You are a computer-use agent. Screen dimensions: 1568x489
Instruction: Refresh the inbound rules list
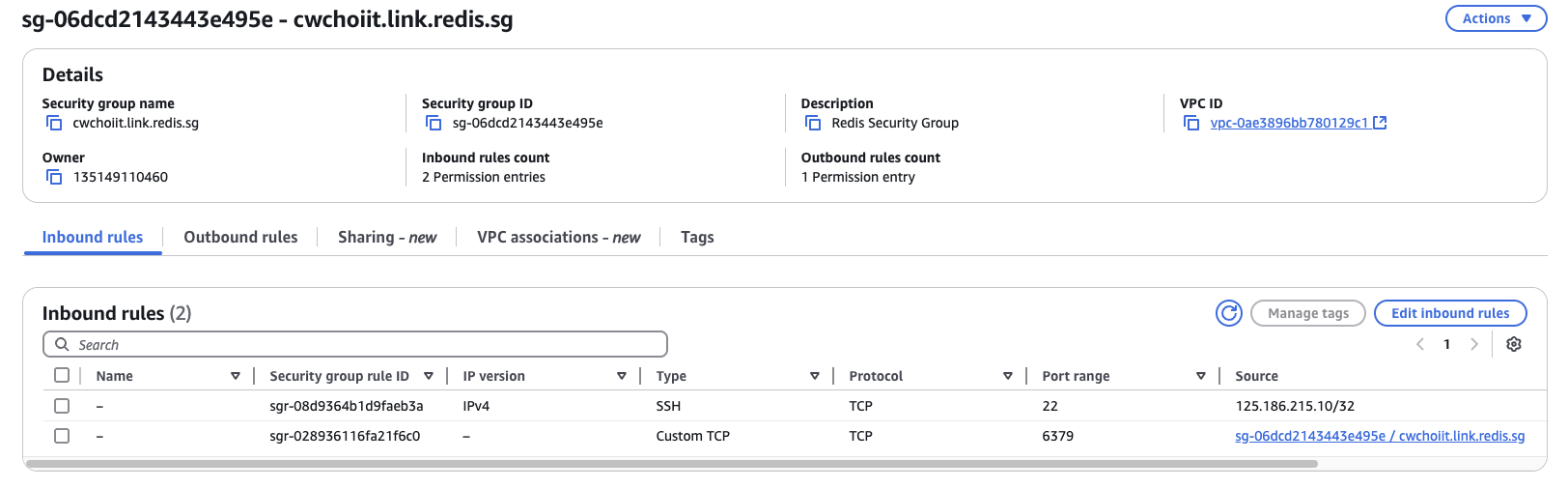coord(1228,313)
